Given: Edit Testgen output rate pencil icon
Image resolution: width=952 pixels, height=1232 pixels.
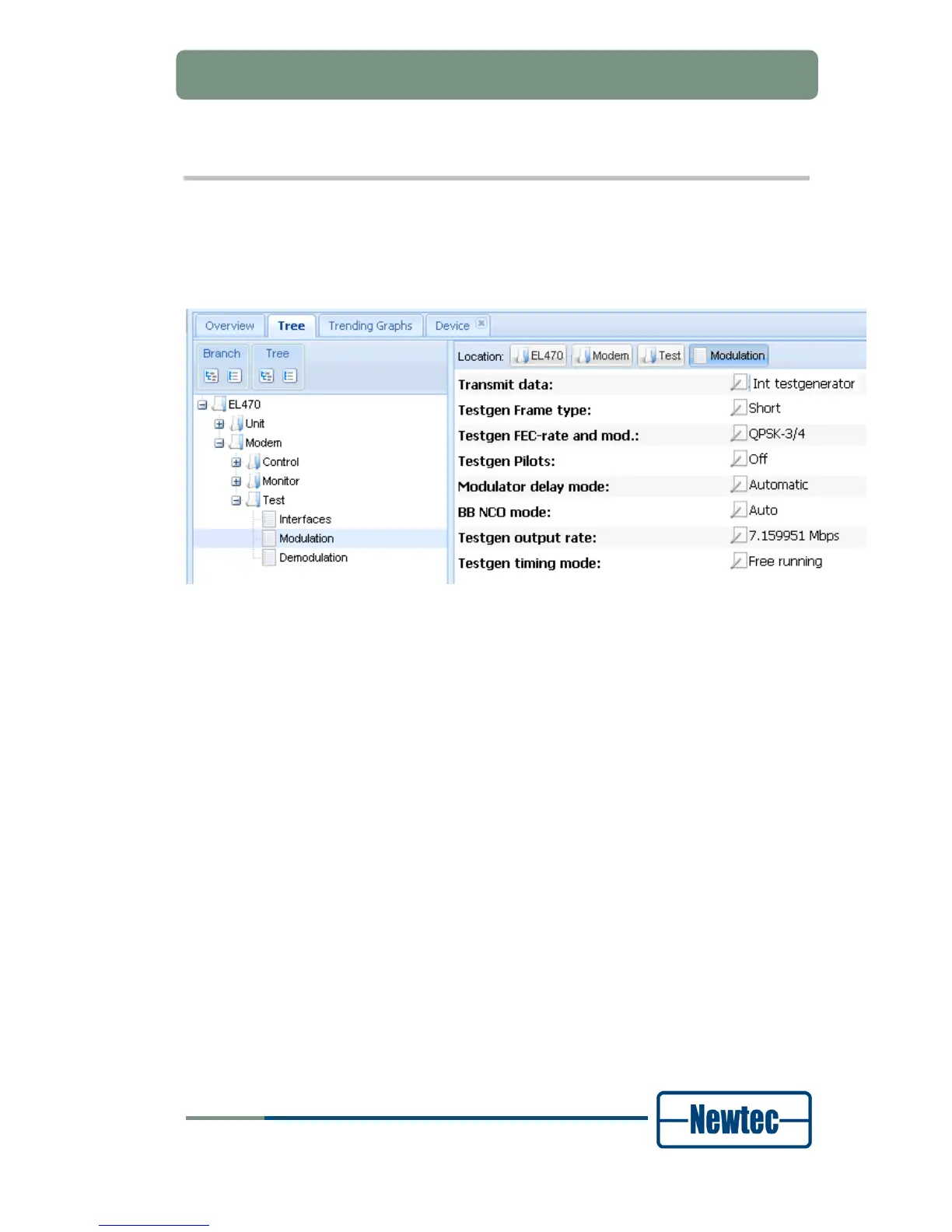Looking at the screenshot, I should 739,535.
